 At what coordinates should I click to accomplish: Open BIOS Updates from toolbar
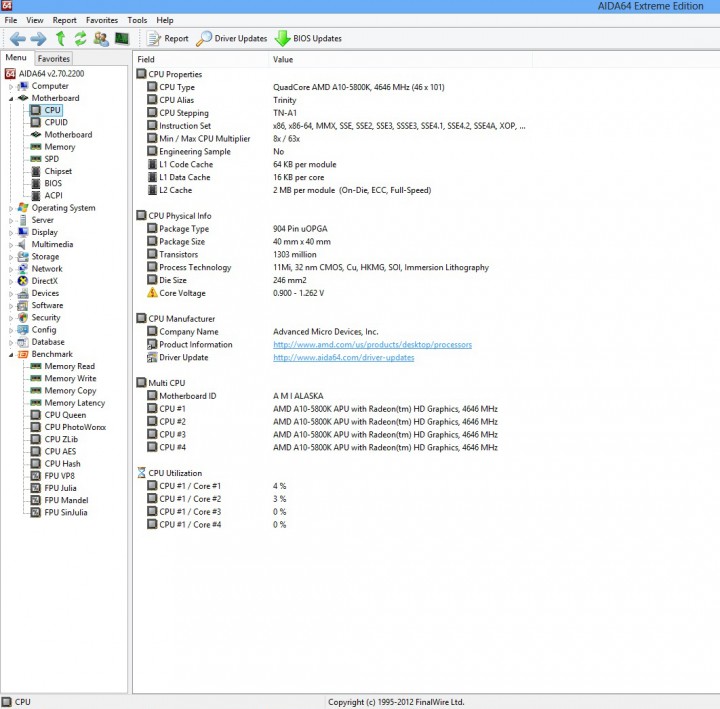tap(308, 39)
